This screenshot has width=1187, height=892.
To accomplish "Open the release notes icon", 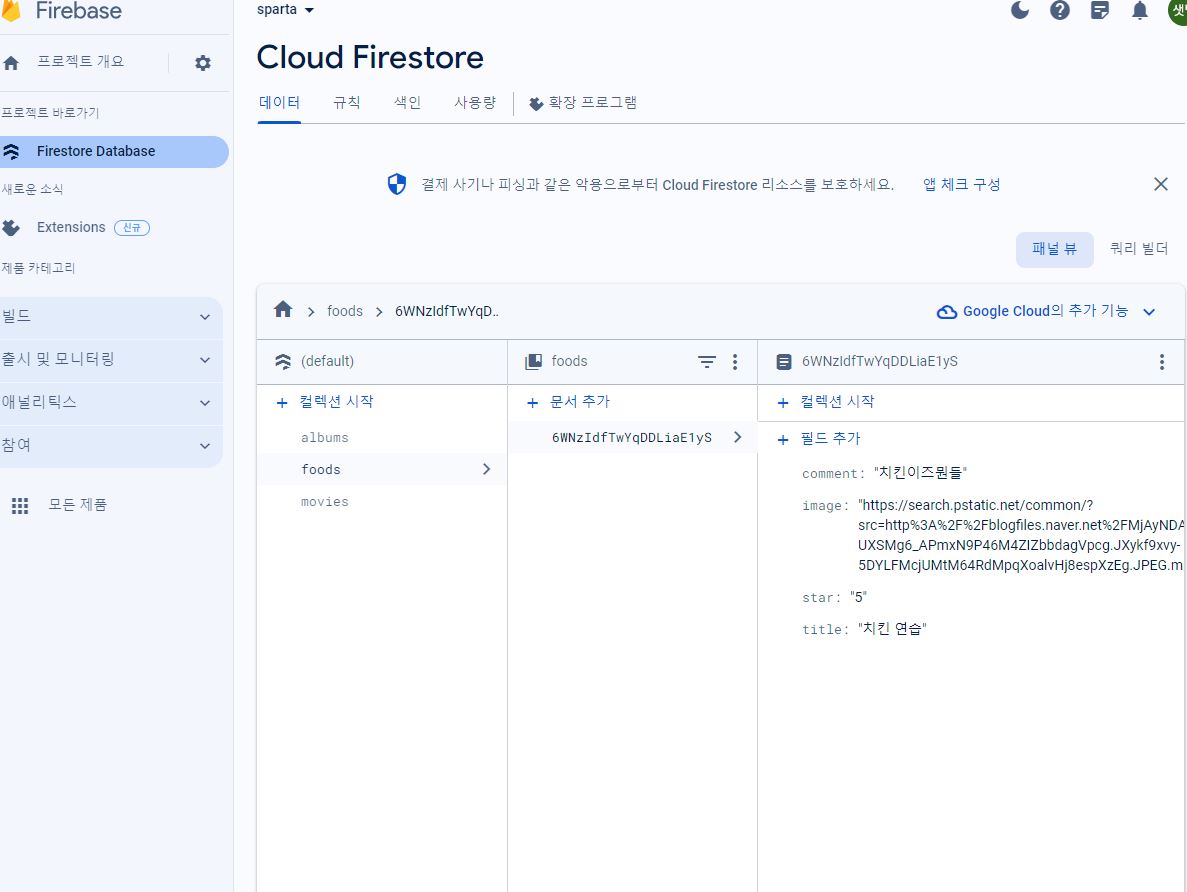I will point(1100,10).
